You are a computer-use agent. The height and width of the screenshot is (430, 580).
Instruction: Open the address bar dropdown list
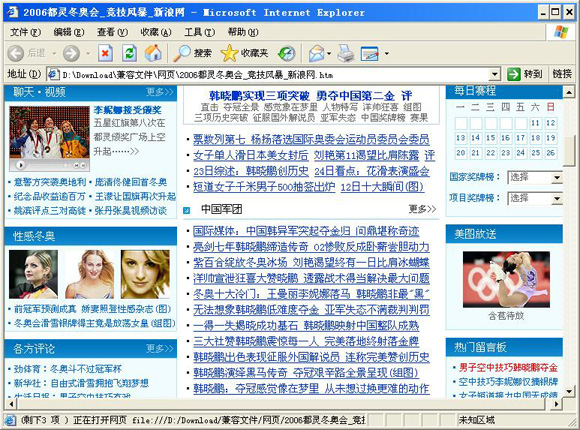495,75
